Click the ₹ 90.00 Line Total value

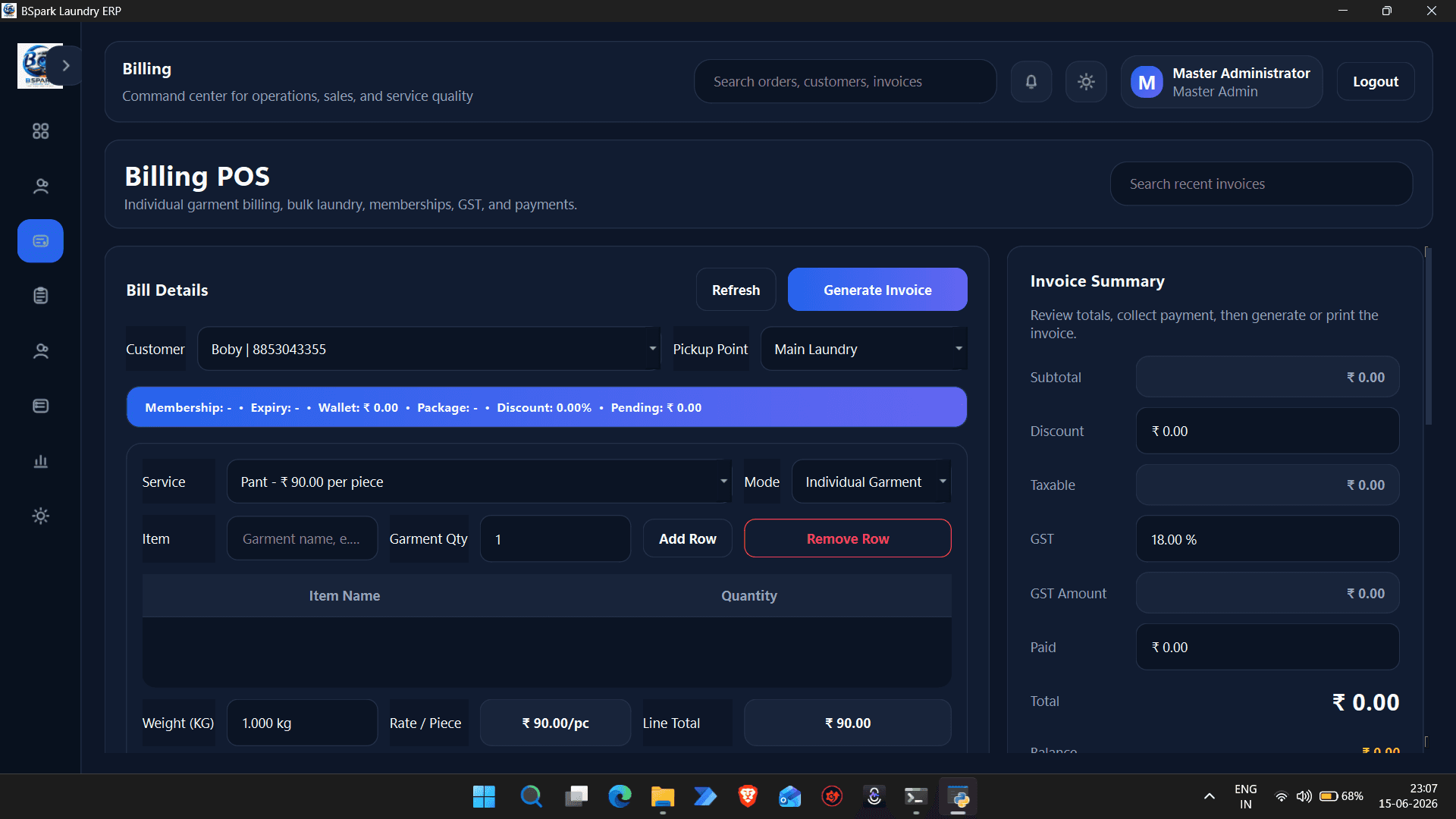847,723
